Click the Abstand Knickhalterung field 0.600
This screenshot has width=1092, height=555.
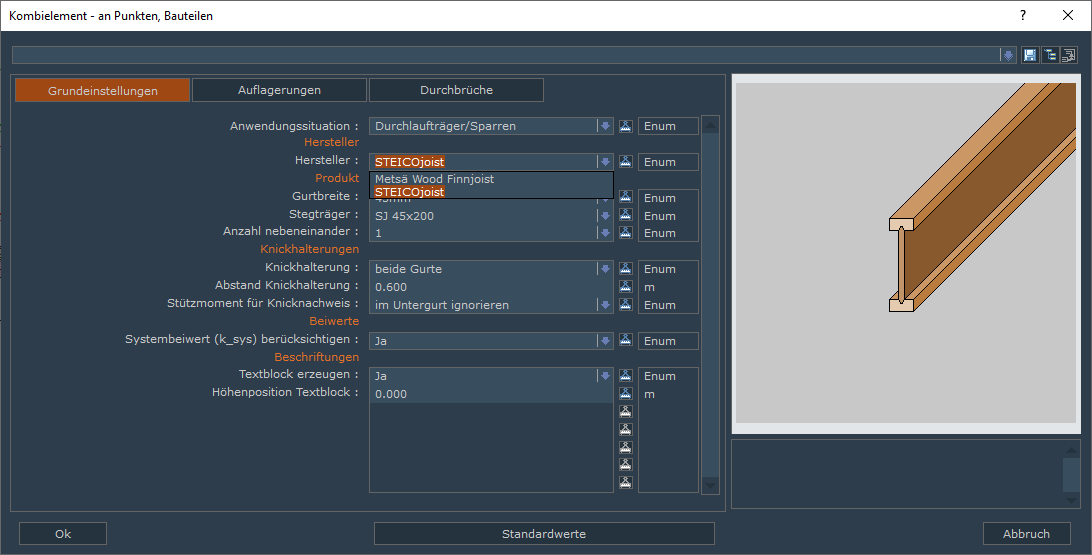click(x=491, y=287)
